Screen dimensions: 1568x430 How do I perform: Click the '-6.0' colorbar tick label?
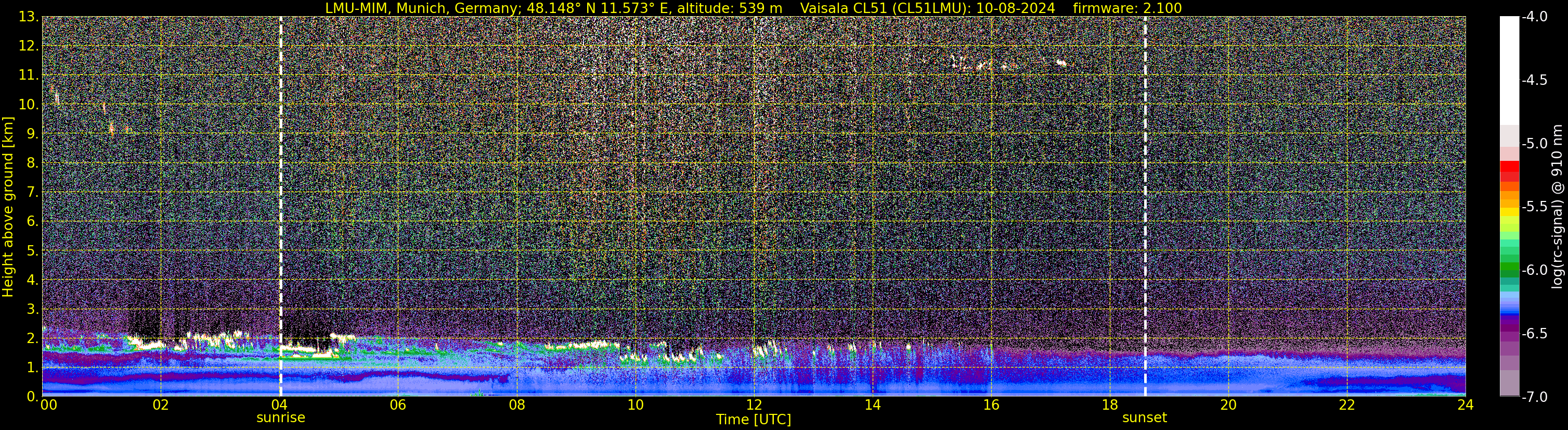(x=1534, y=270)
